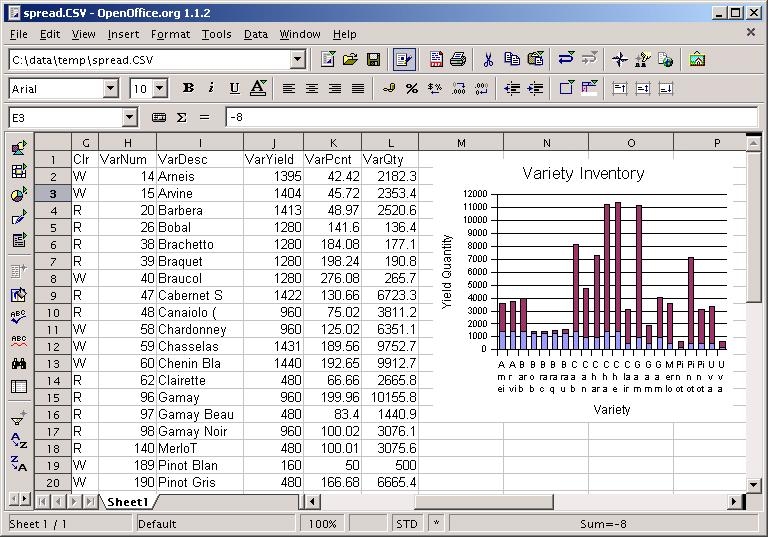Click the Font Color icon
Image resolution: width=768 pixels, height=537 pixels.
258,89
